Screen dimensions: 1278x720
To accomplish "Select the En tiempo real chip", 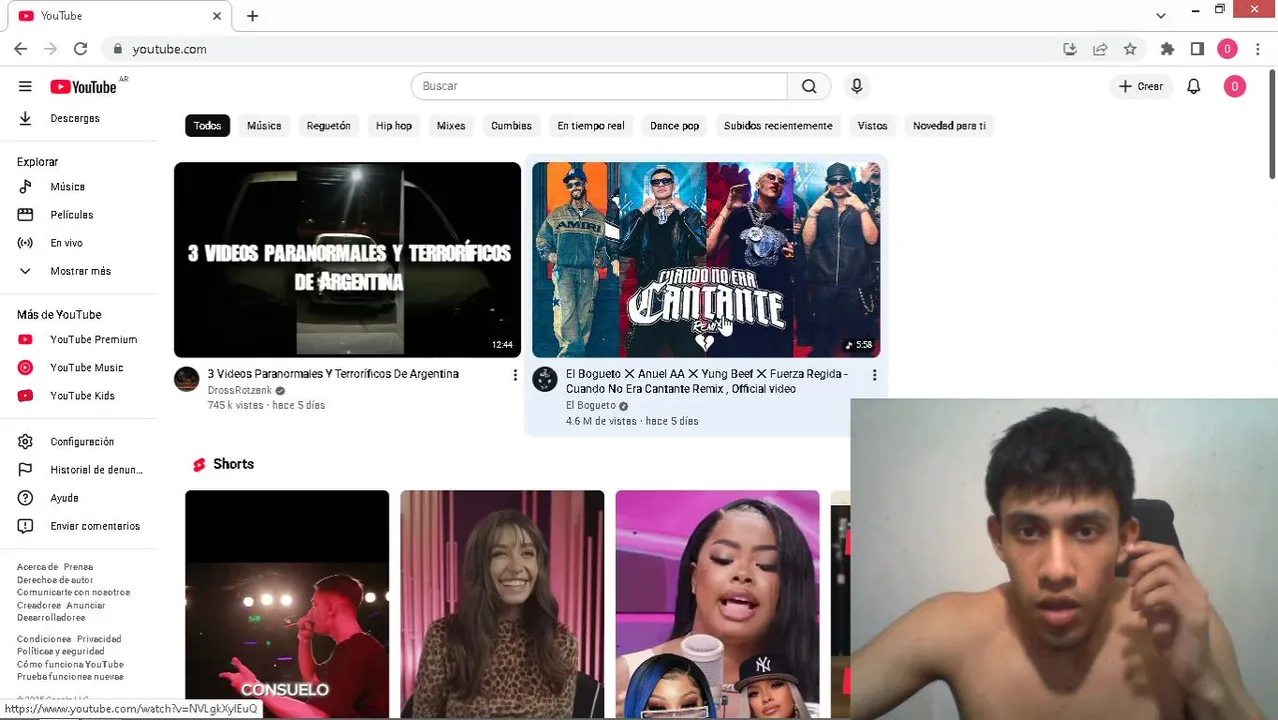I will point(591,126).
